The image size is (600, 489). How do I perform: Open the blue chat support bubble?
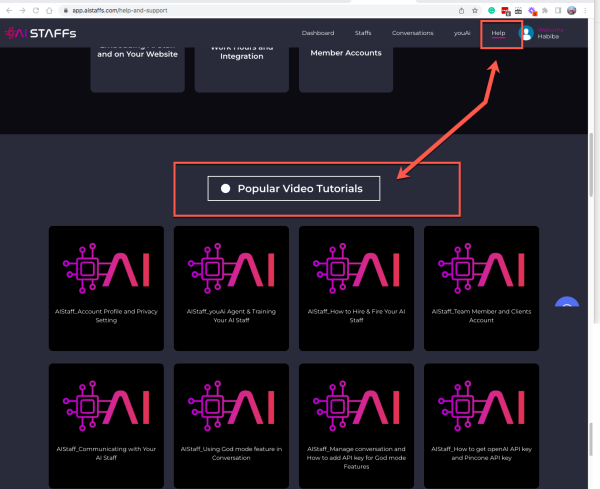click(567, 302)
